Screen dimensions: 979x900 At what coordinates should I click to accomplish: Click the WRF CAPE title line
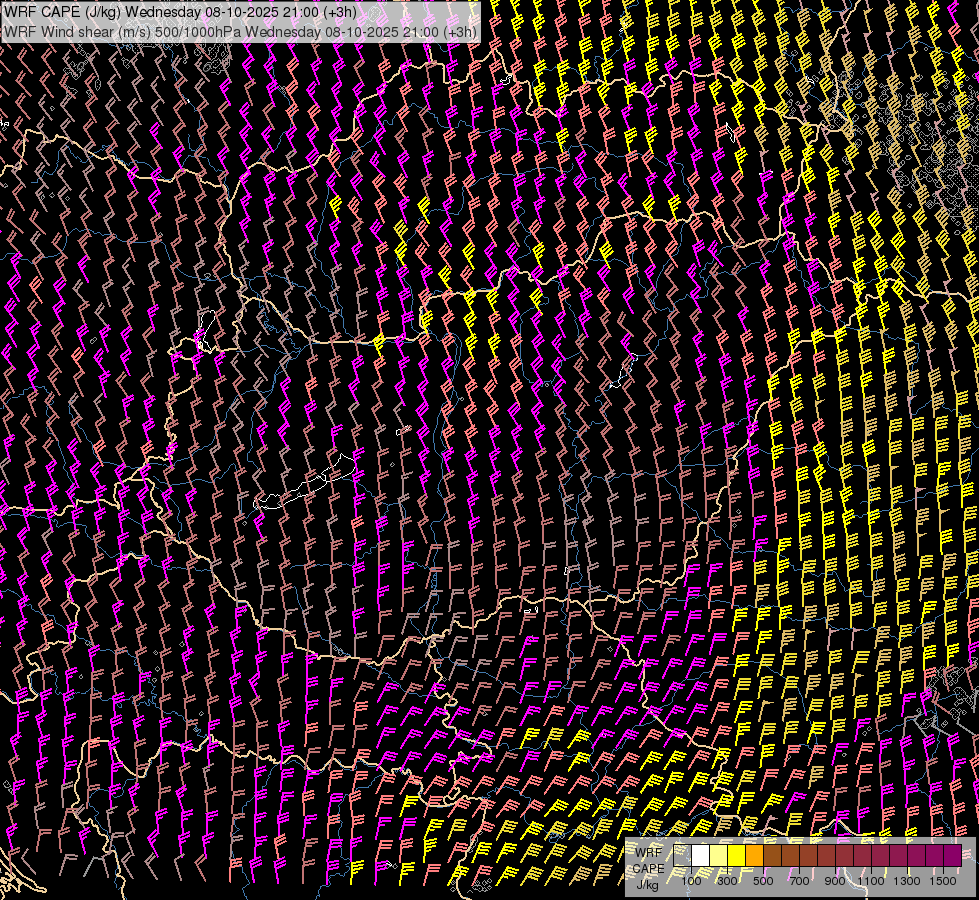[180, 12]
